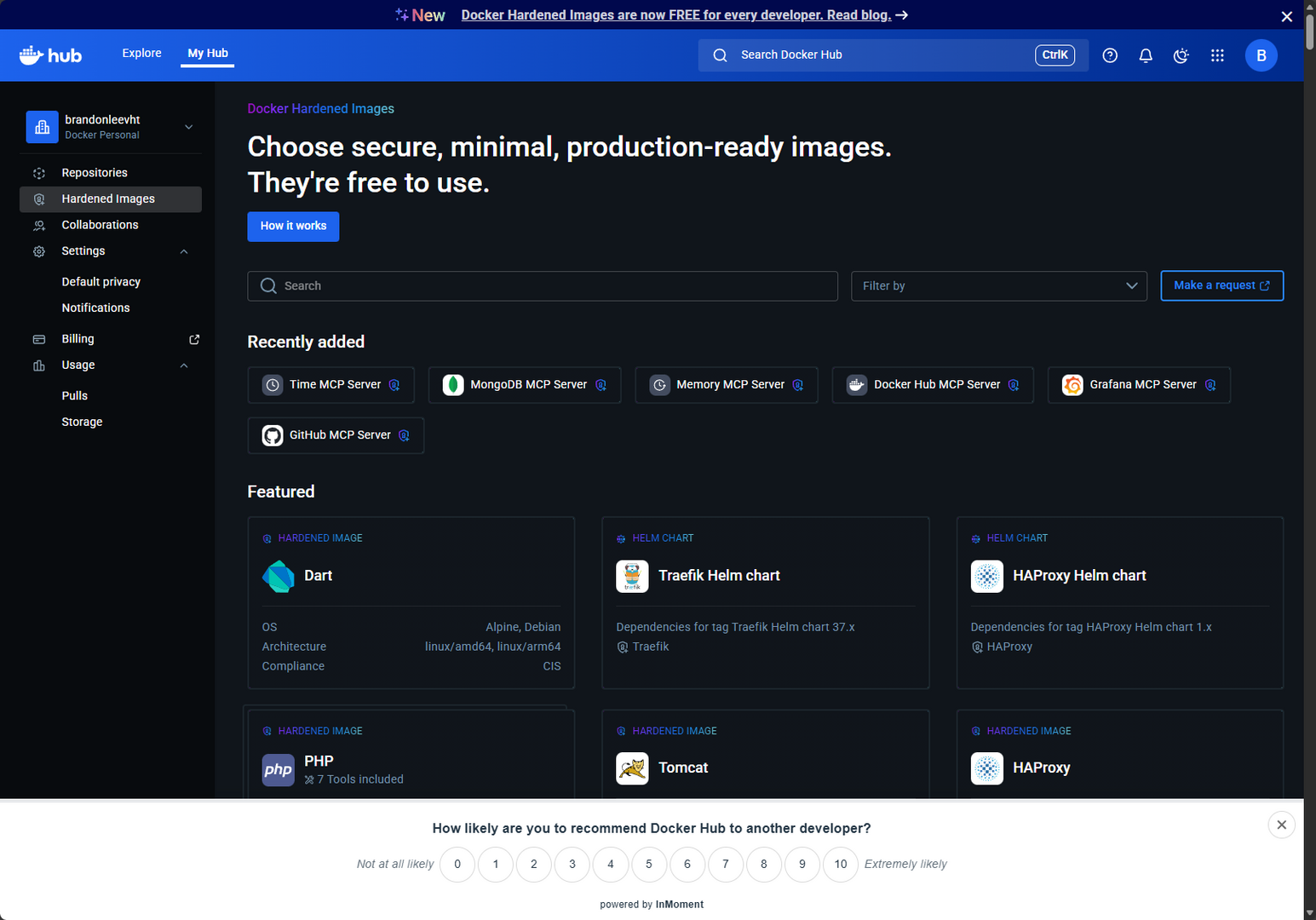Click the Collaborations sidebar icon
The image size is (1316, 920).
tap(39, 226)
